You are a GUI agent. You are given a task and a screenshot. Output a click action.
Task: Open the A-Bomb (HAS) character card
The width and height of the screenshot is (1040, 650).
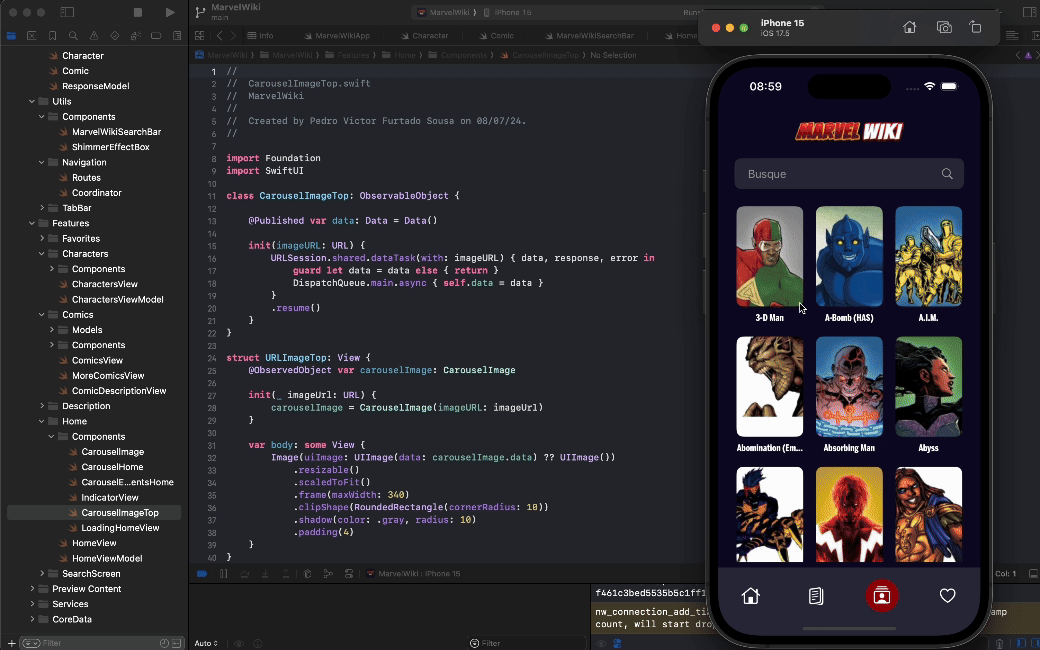tap(849, 265)
